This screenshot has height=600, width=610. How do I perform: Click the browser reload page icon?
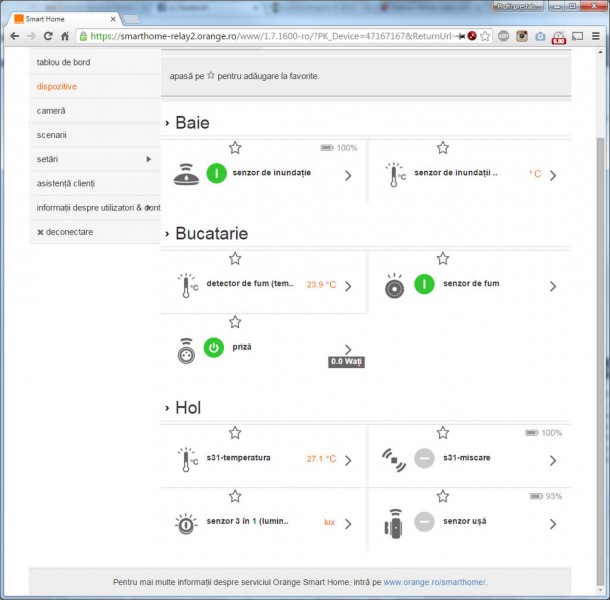(x=47, y=36)
